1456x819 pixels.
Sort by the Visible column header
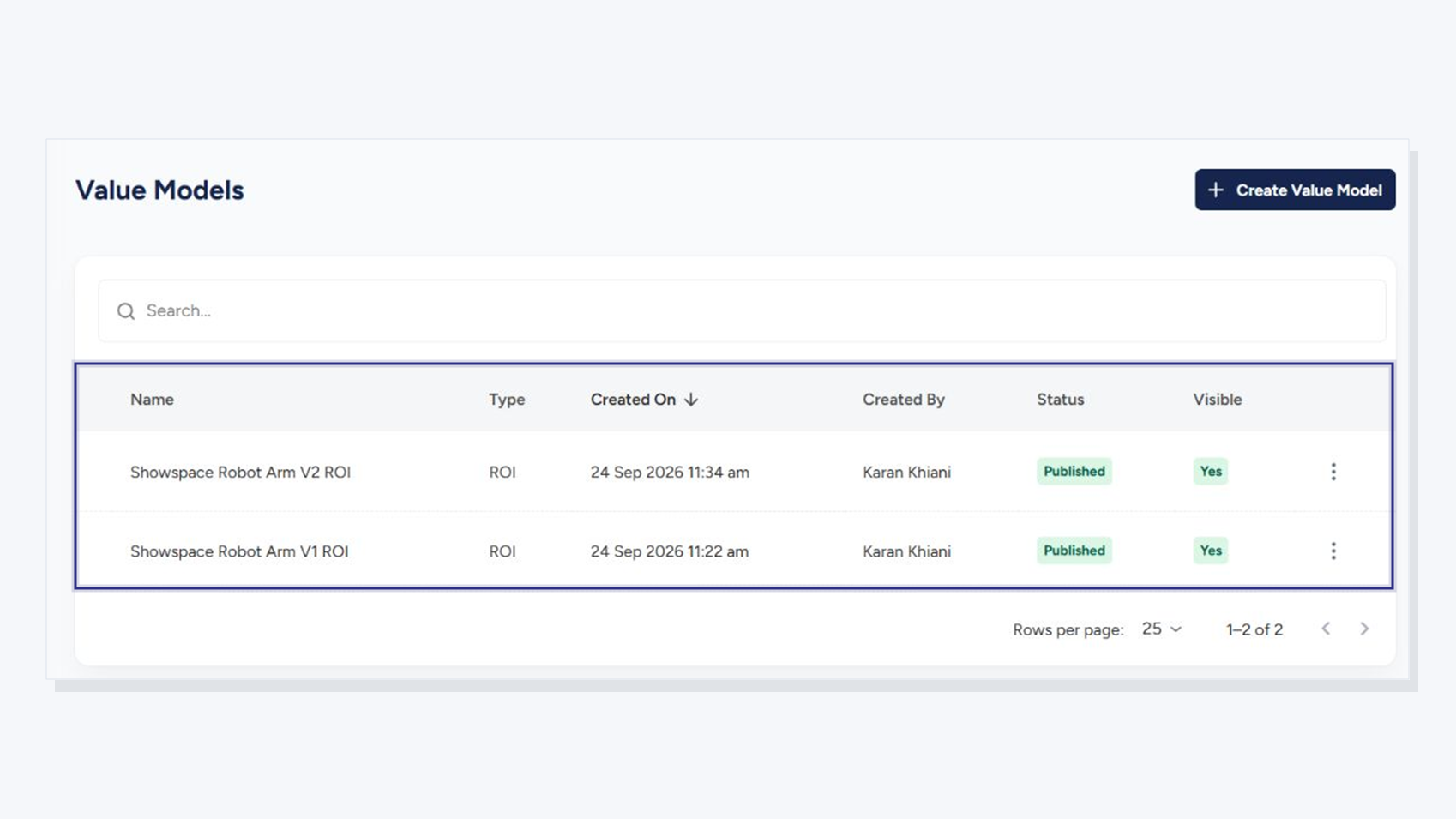pyautogui.click(x=1217, y=400)
